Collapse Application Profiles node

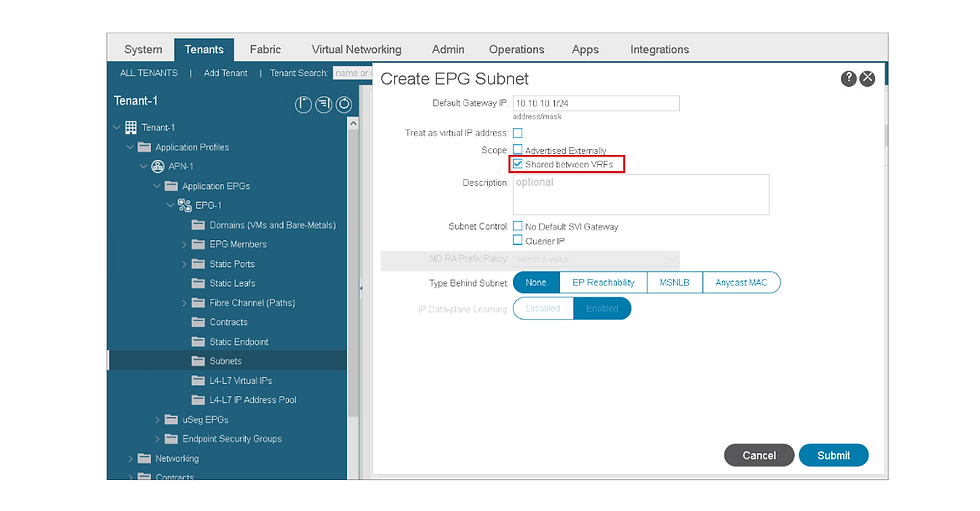(x=130, y=147)
